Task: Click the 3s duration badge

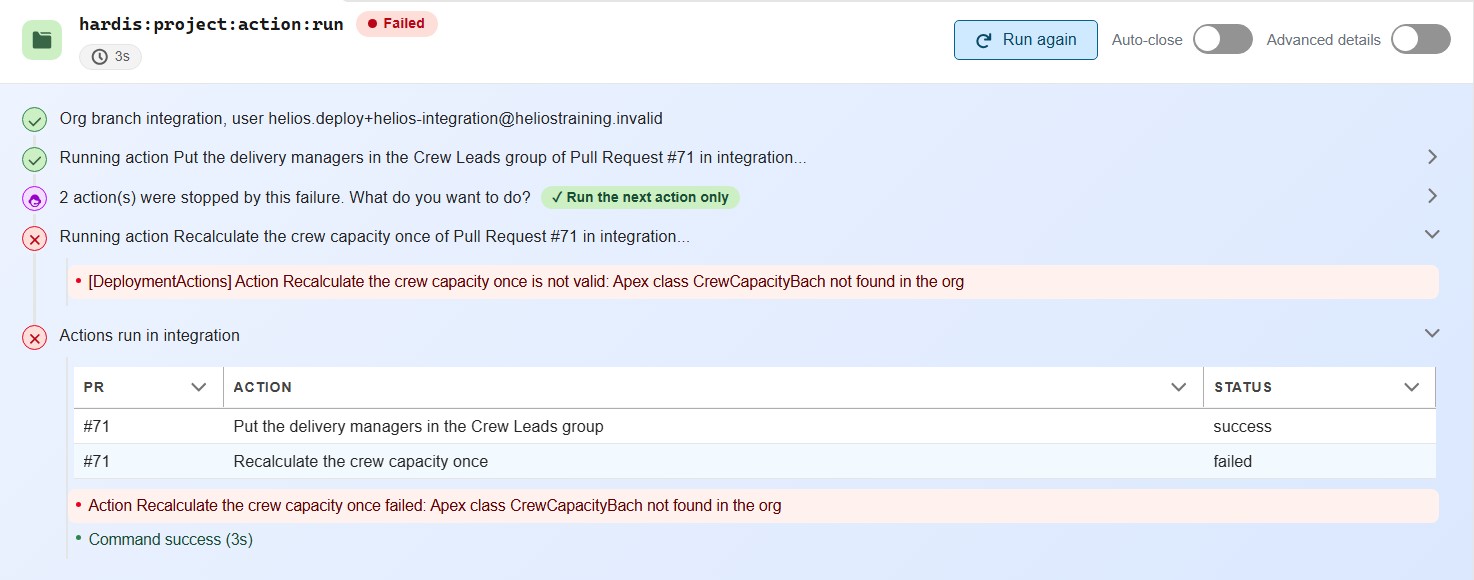Action: (111, 57)
